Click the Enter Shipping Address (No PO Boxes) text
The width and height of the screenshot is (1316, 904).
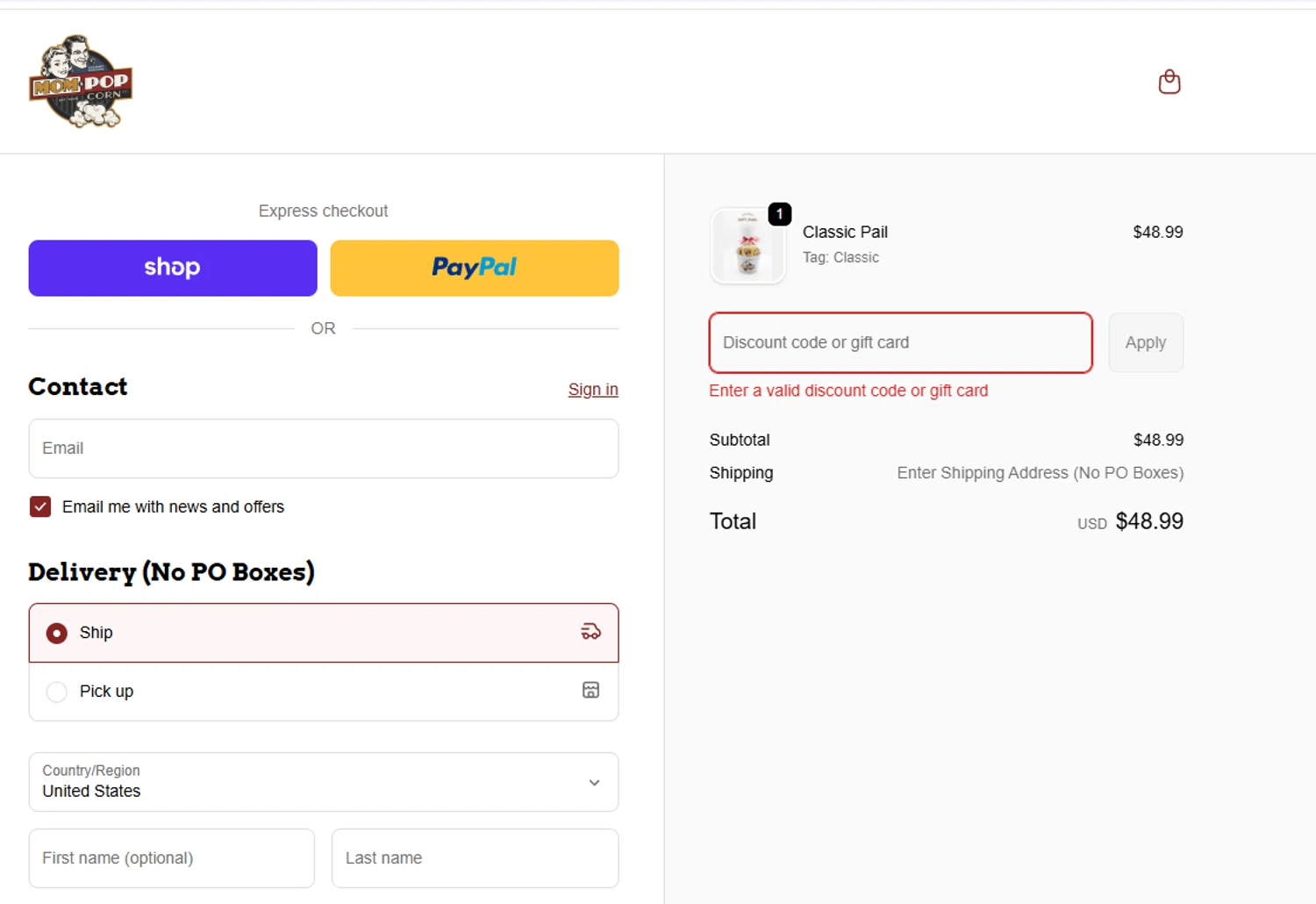click(x=1040, y=472)
